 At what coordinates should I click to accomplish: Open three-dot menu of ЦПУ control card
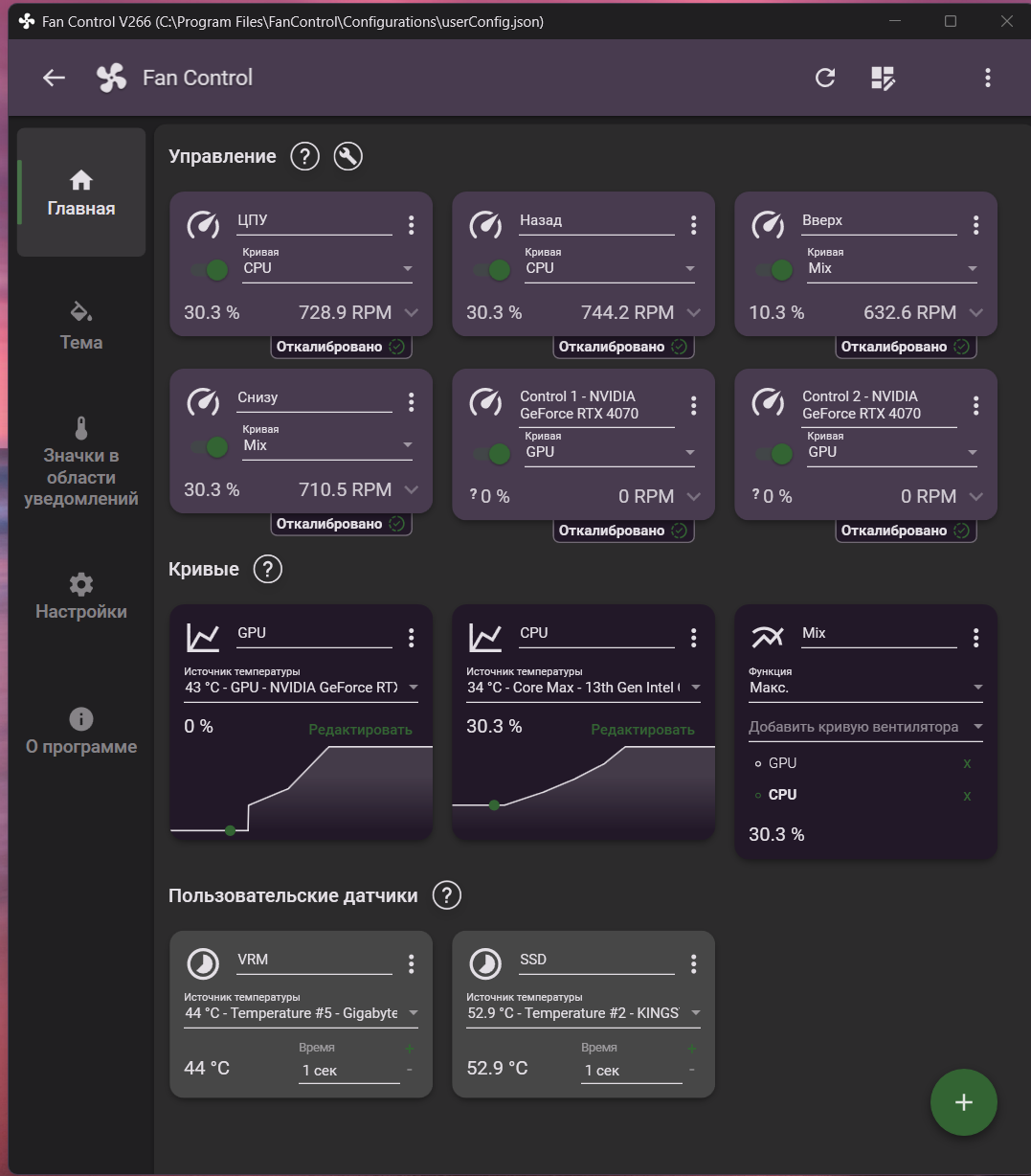[x=412, y=225]
